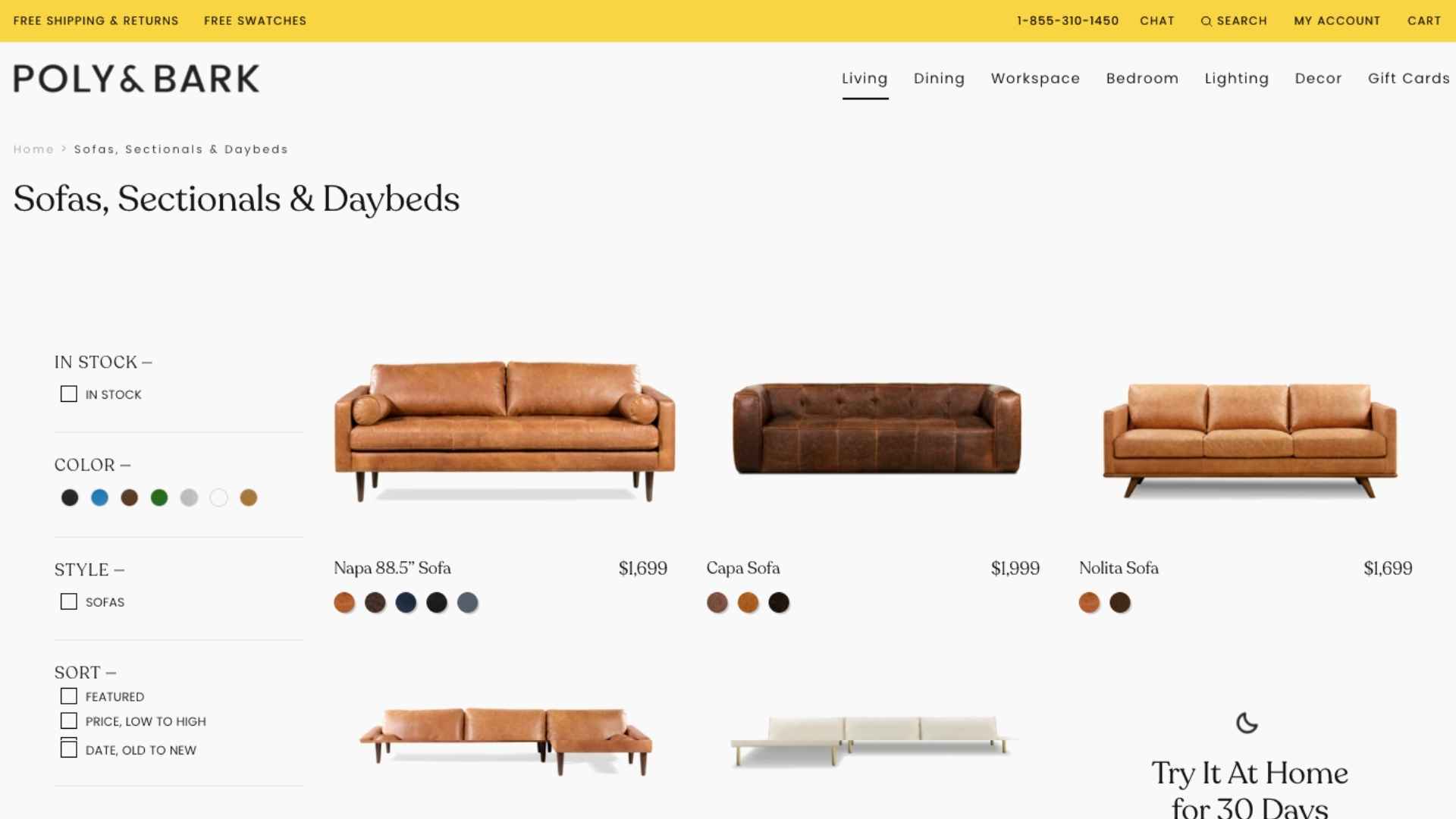The width and height of the screenshot is (1456, 819).
Task: Click the blue color filter swatch
Action: pos(99,497)
